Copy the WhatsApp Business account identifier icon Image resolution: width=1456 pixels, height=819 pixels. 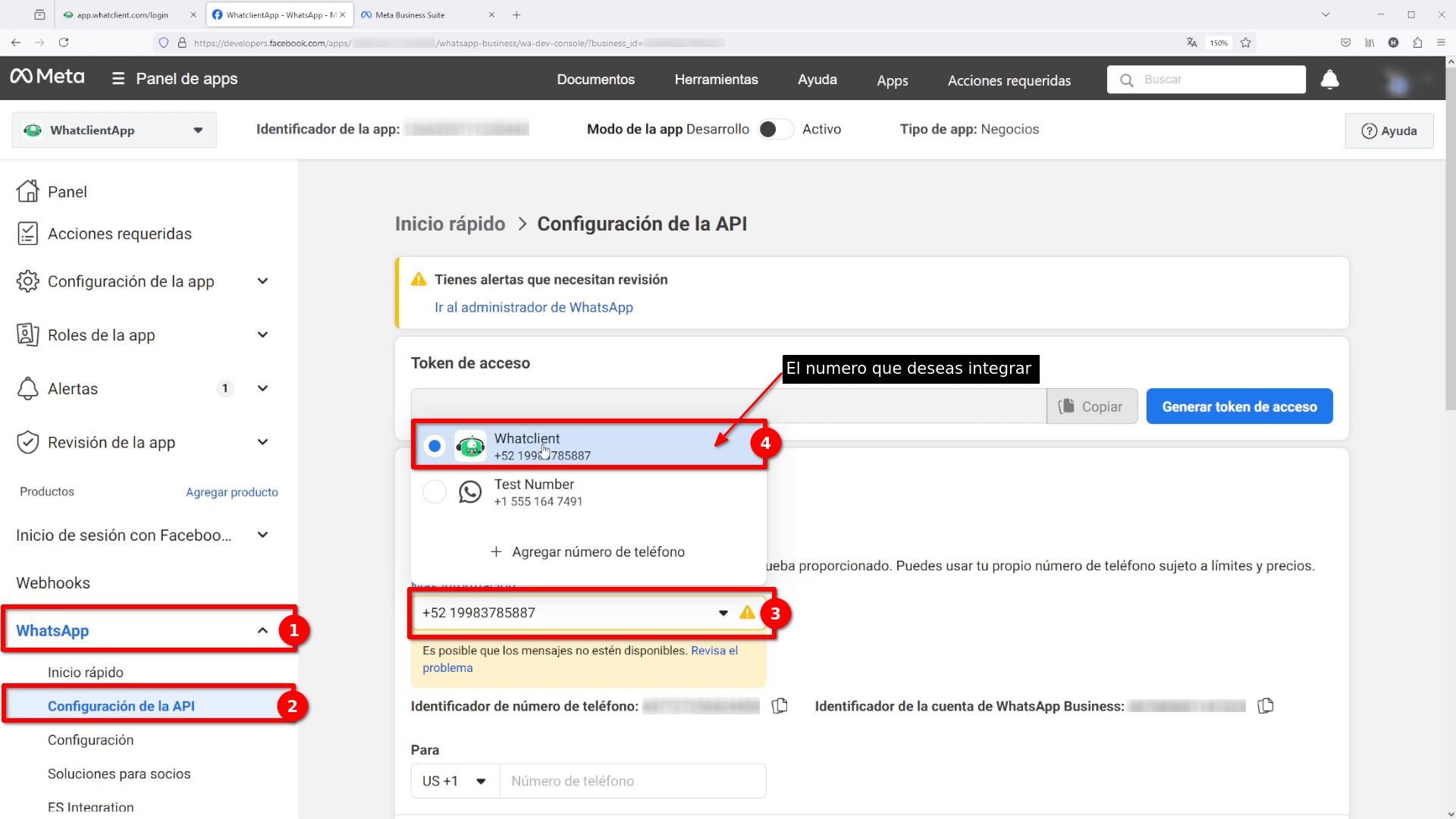1265,706
